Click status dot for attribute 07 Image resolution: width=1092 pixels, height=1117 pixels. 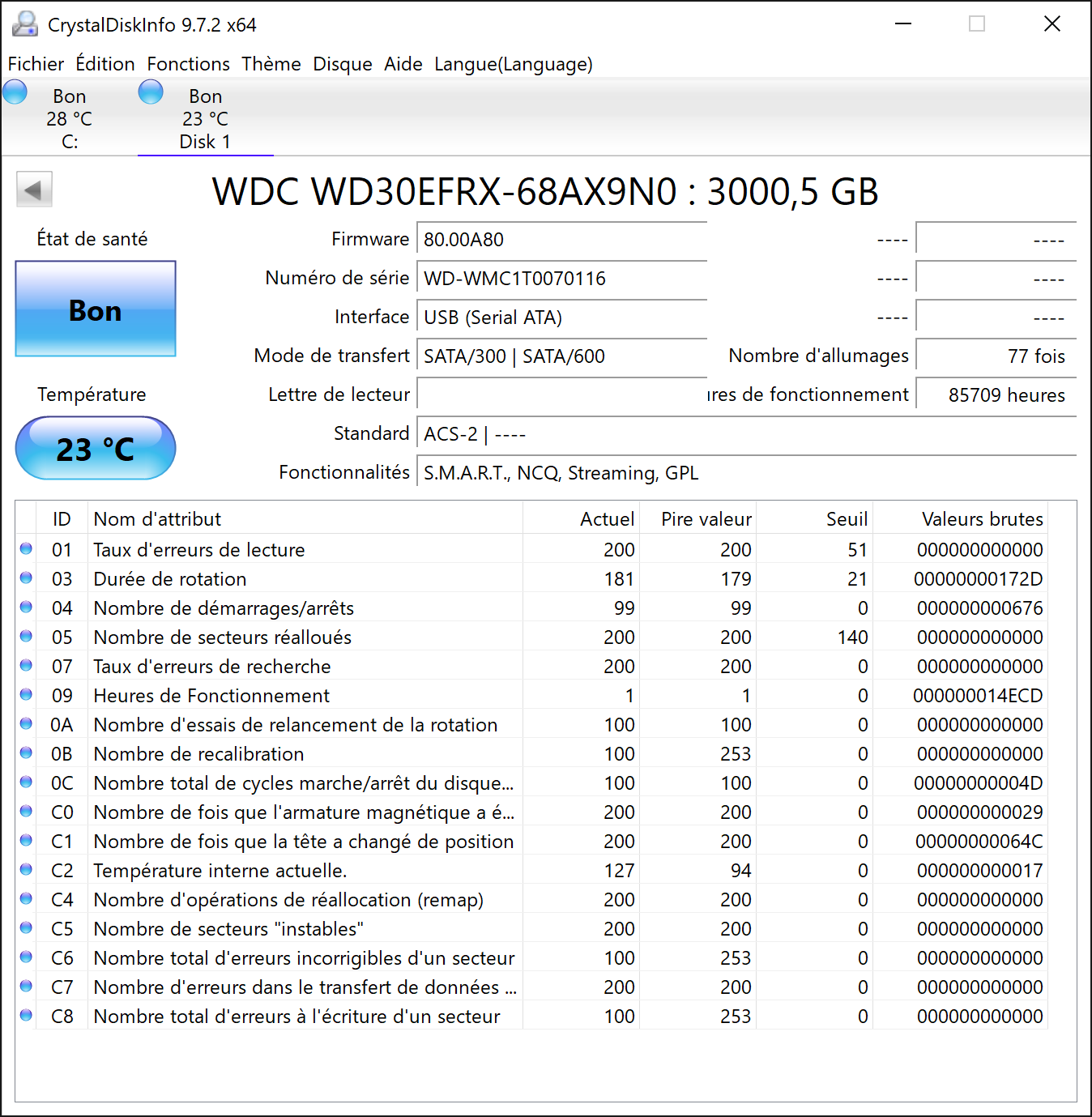[26, 666]
